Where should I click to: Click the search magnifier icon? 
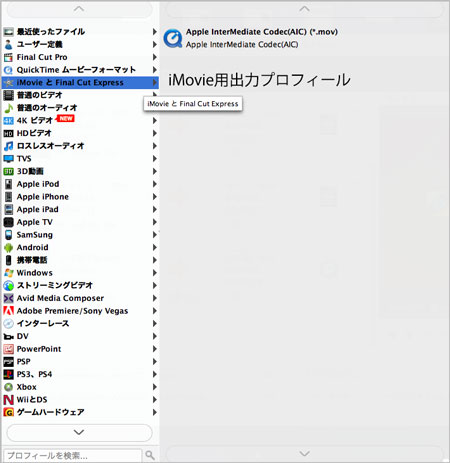click(150, 455)
